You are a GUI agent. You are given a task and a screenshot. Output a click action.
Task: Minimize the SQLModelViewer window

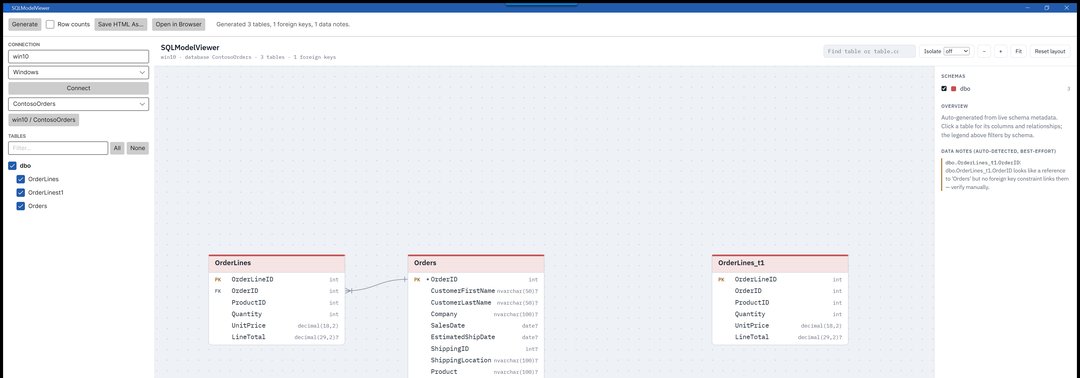1027,8
